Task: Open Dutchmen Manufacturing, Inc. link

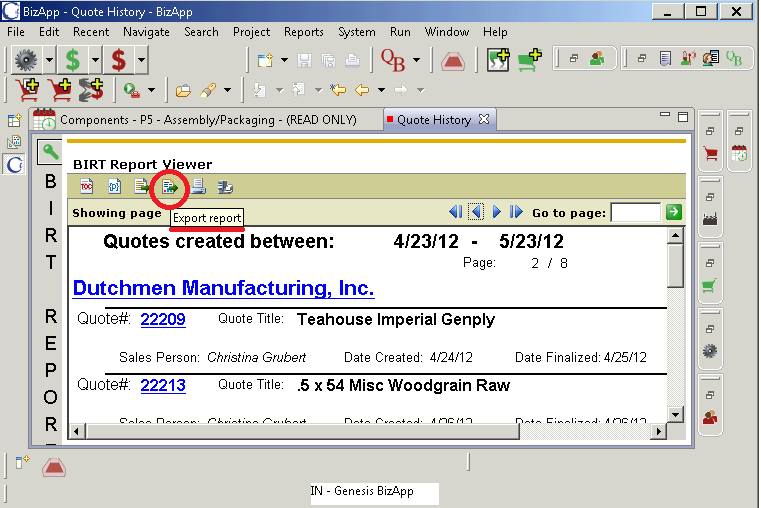Action: pos(224,288)
